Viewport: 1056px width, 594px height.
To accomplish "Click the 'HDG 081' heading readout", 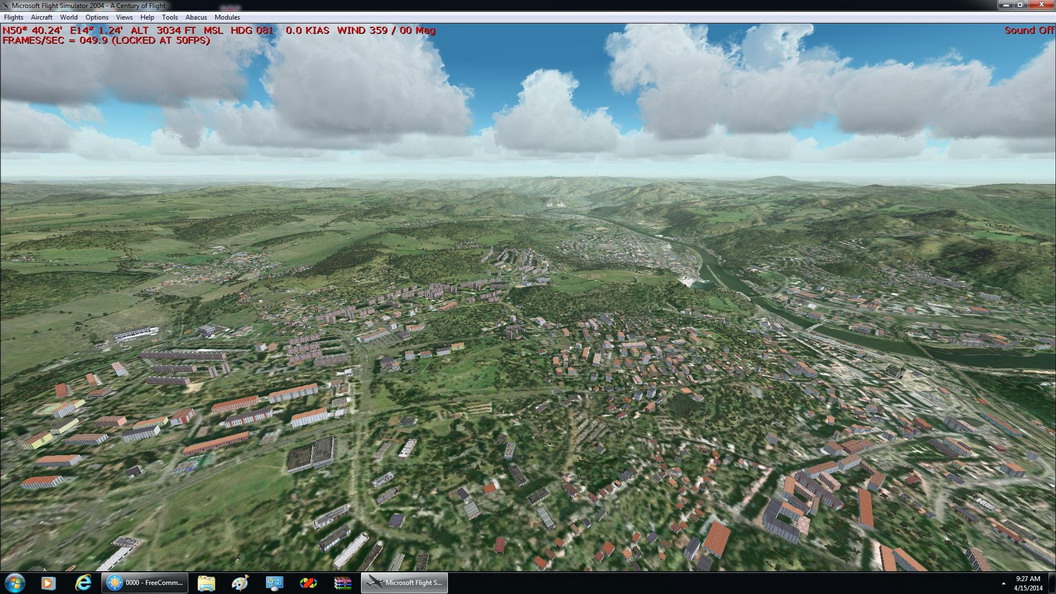I will (252, 30).
